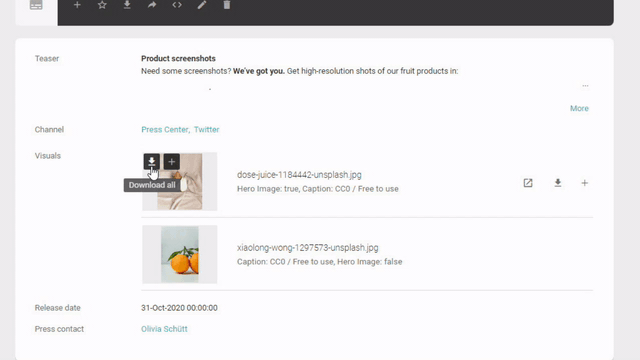Click the share arrow icon
Viewport: 640px width, 360px height.
[x=152, y=5]
